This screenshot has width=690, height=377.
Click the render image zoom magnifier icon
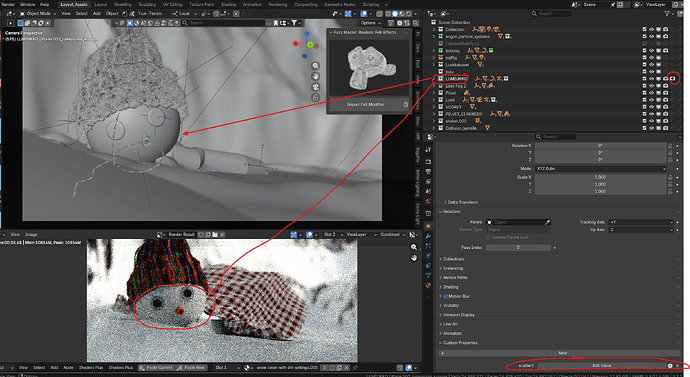click(414, 247)
